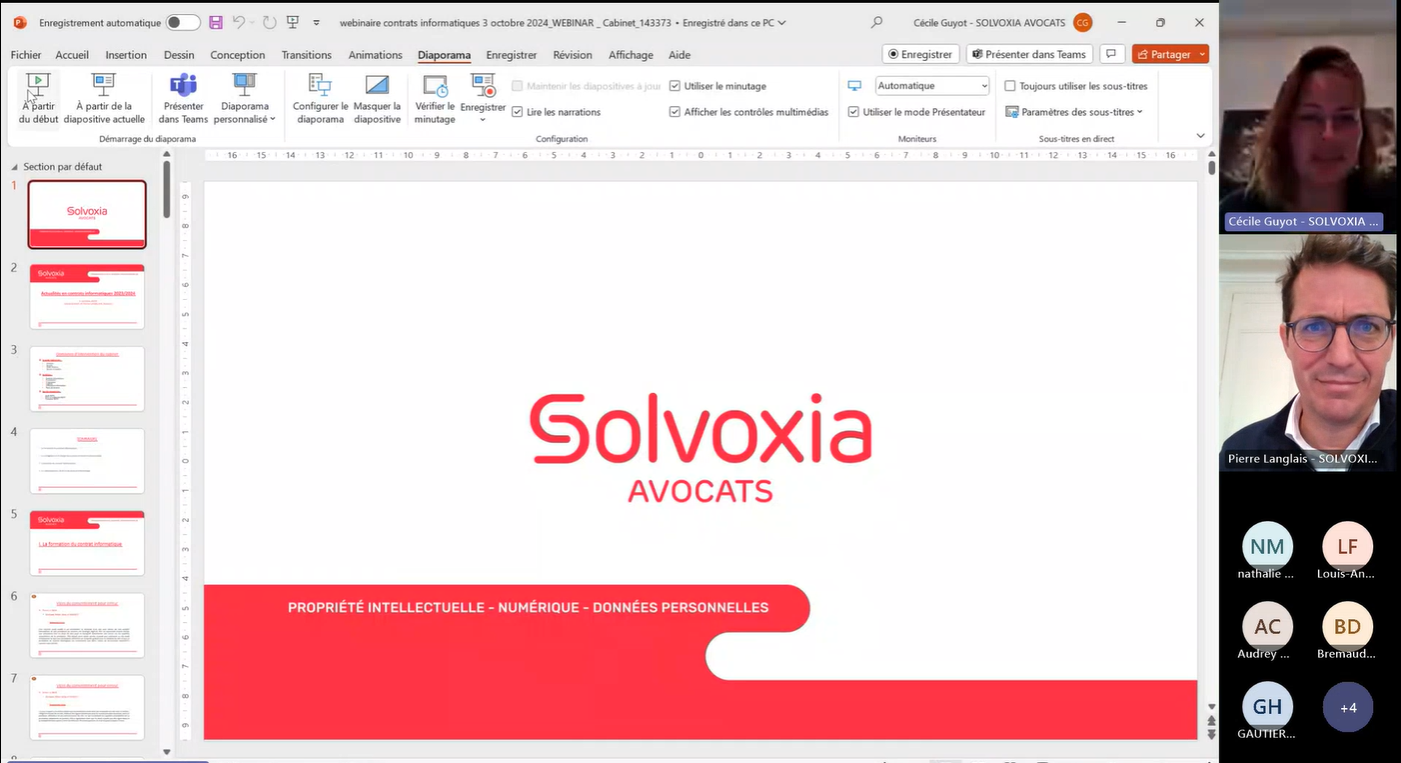
Task: Click the search magnifier in title bar
Action: click(x=877, y=22)
